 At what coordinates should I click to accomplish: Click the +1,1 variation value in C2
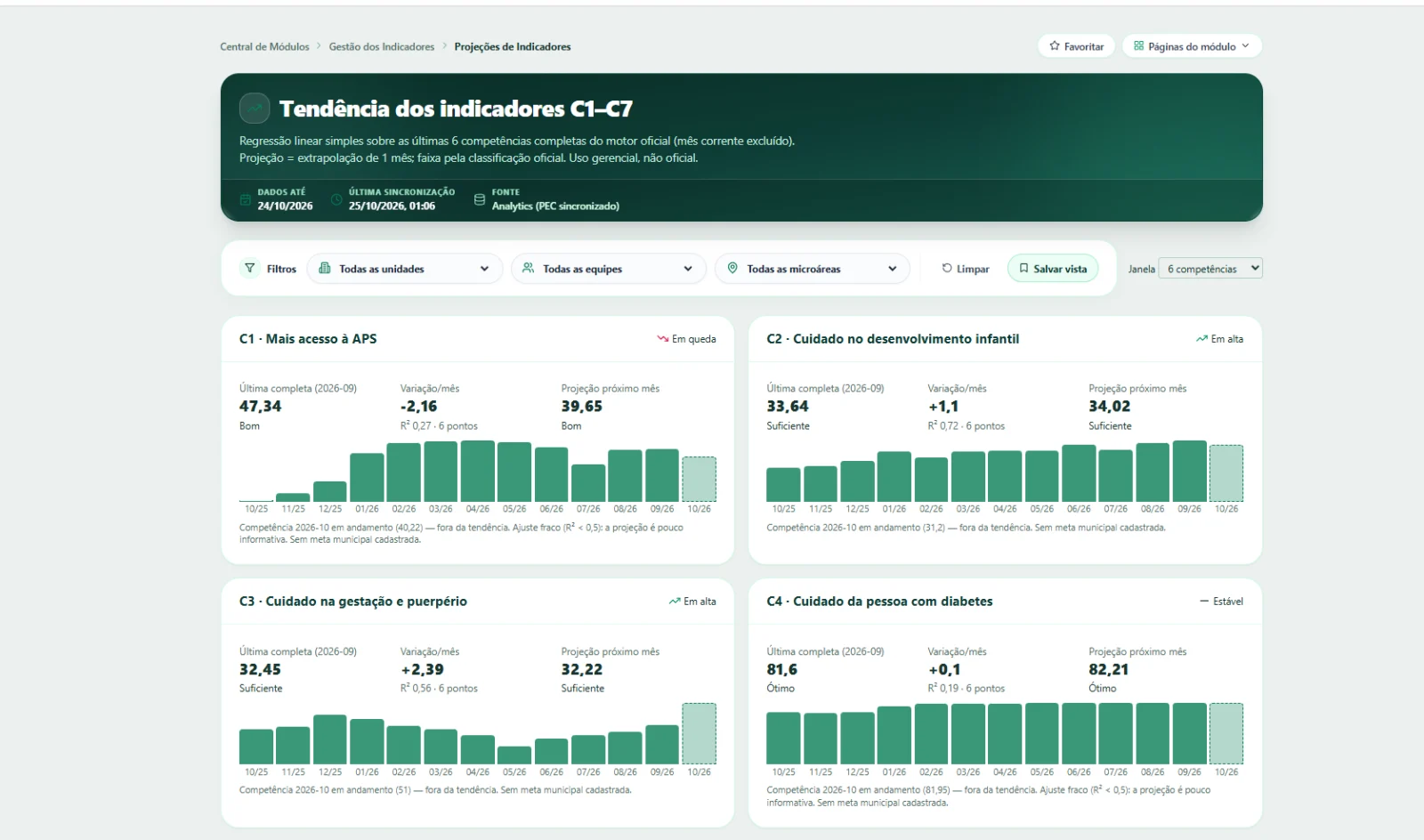coord(943,407)
